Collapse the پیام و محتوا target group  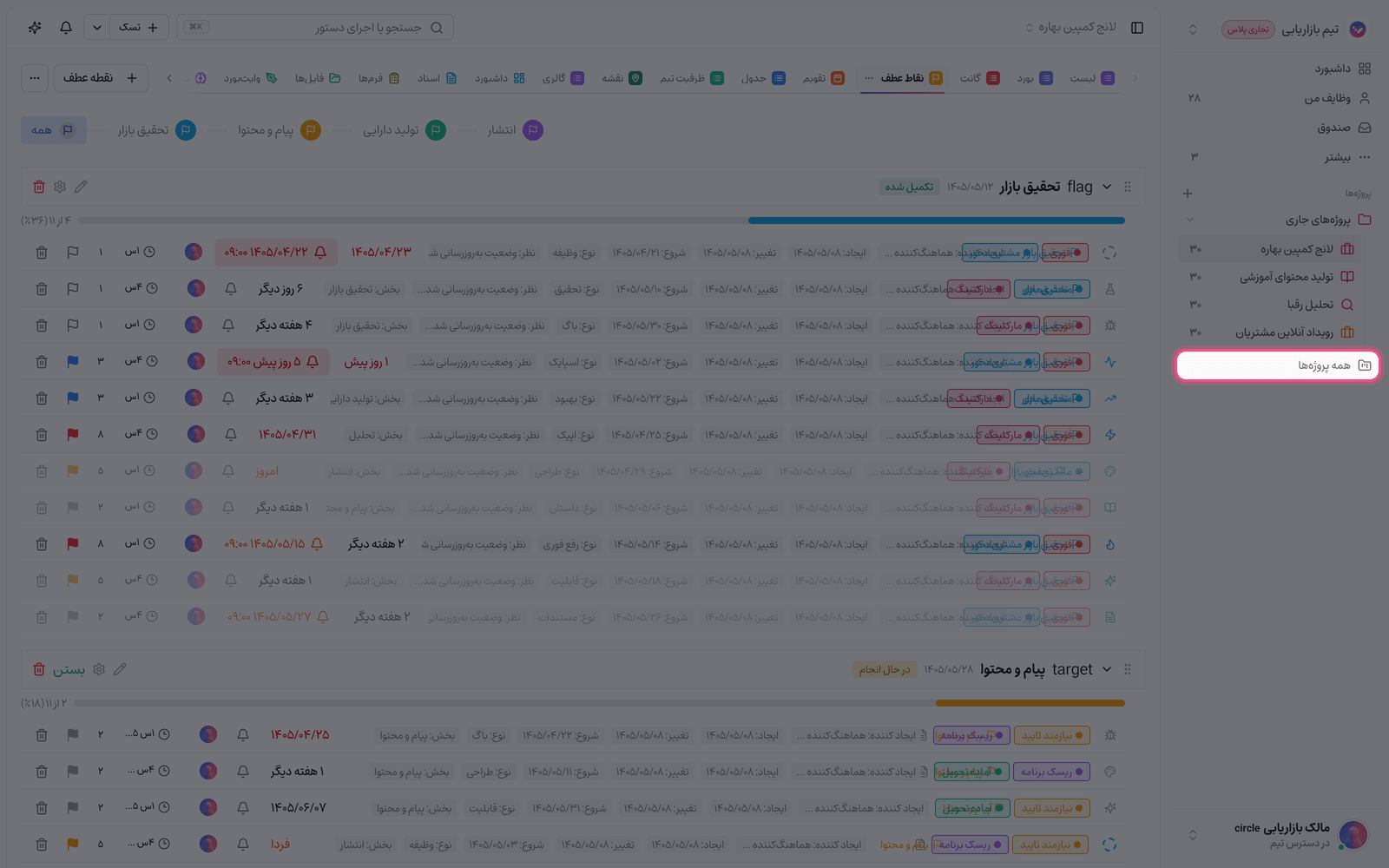pos(1107,669)
